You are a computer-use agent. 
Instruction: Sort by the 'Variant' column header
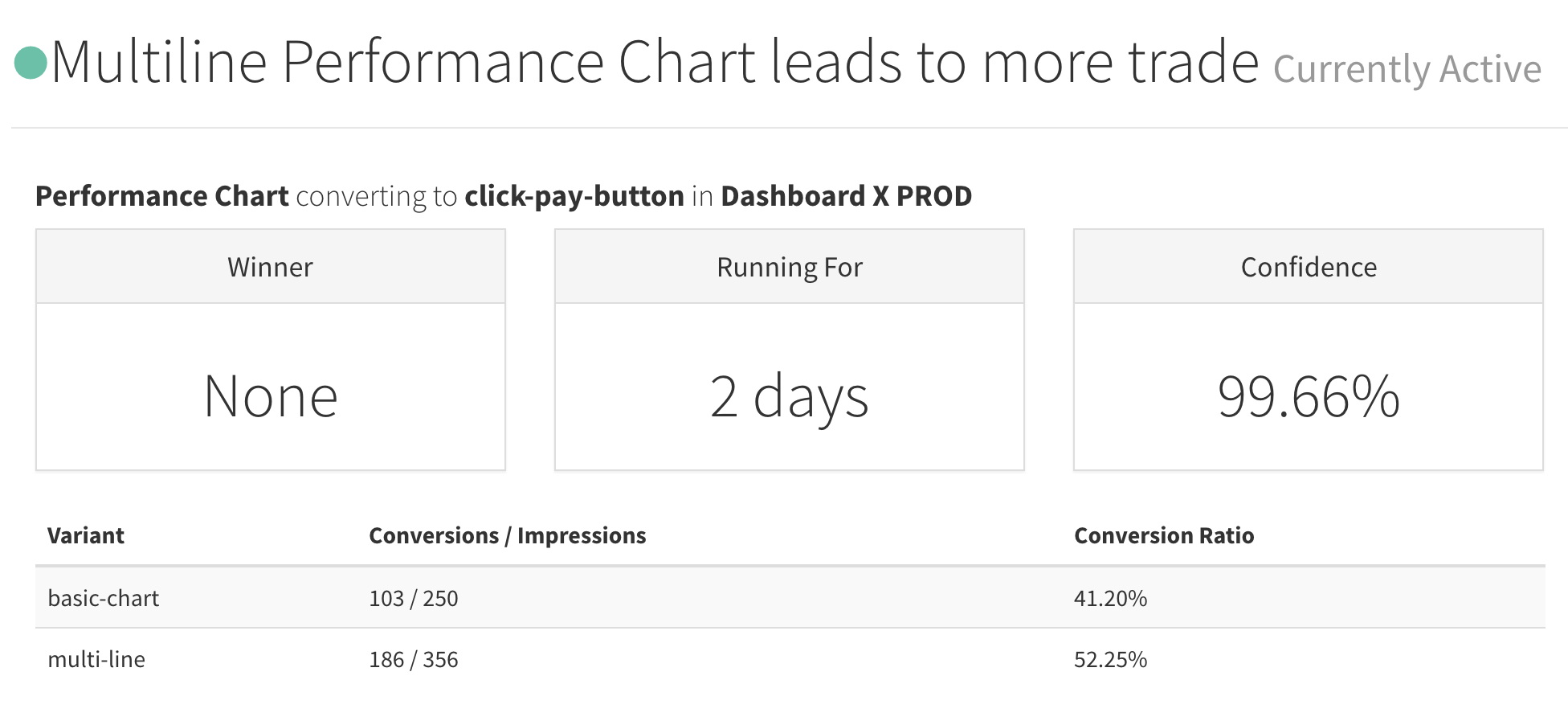coord(86,535)
